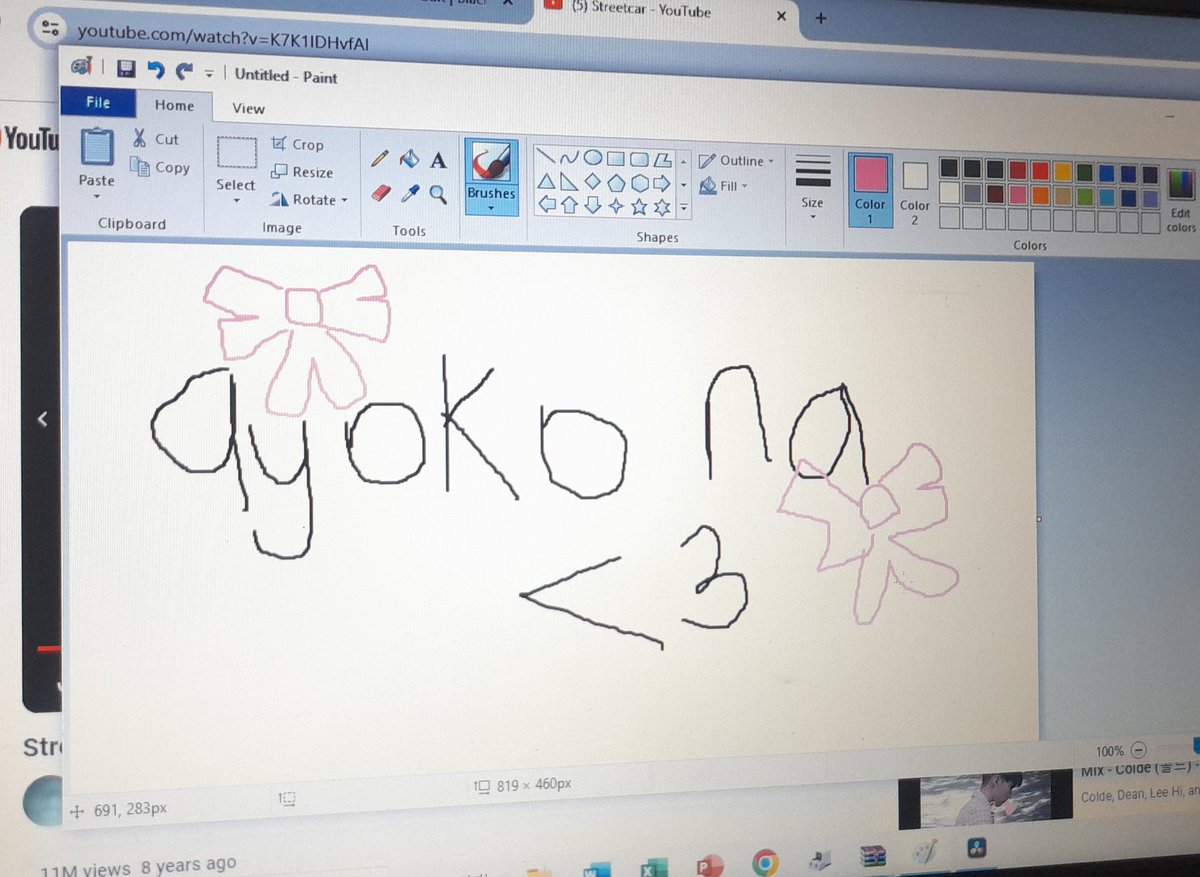Open the Mix - Colde video thumbnail
1200x877 pixels.
point(985,800)
